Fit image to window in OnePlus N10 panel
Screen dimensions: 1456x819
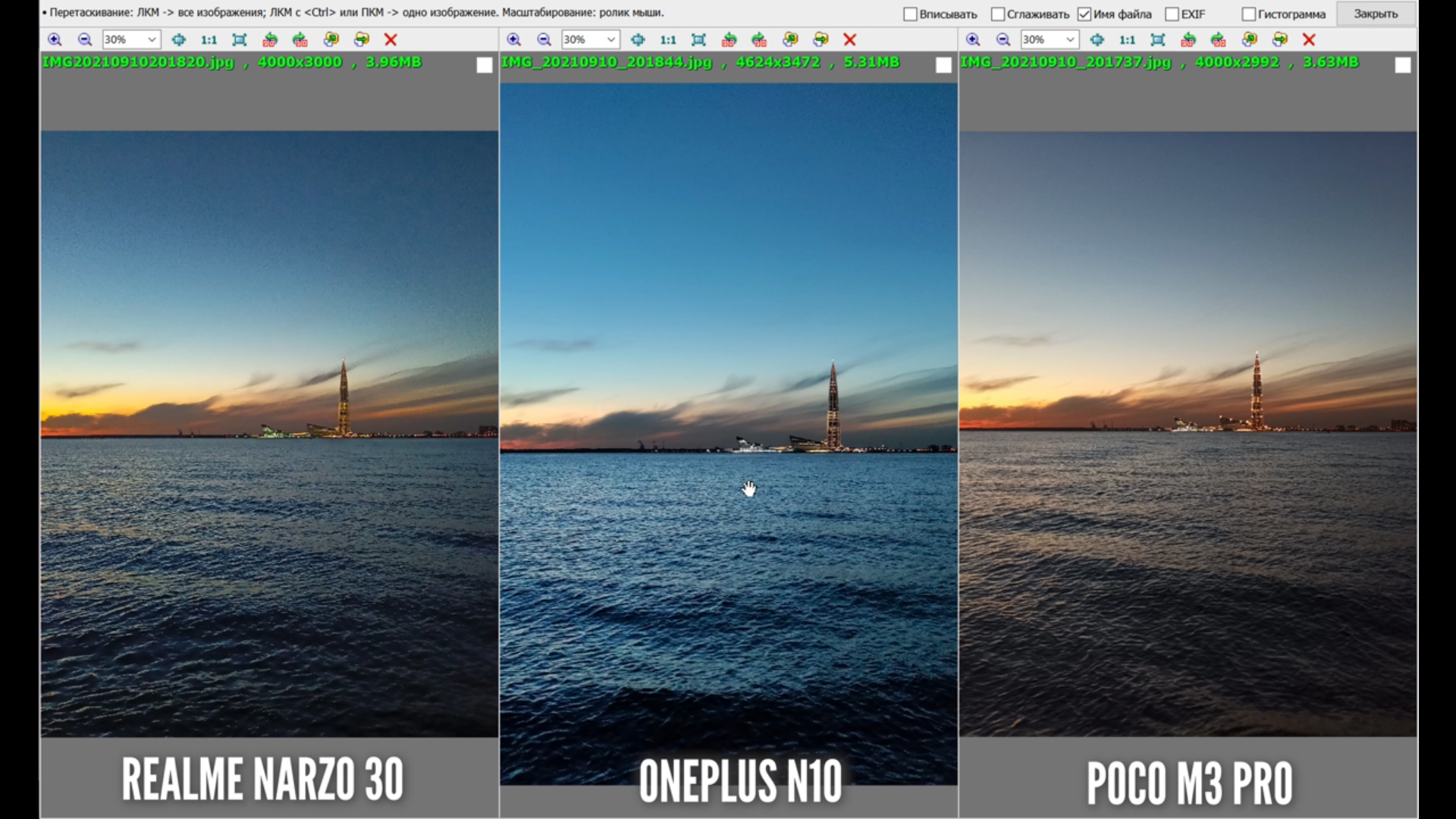[x=698, y=39]
